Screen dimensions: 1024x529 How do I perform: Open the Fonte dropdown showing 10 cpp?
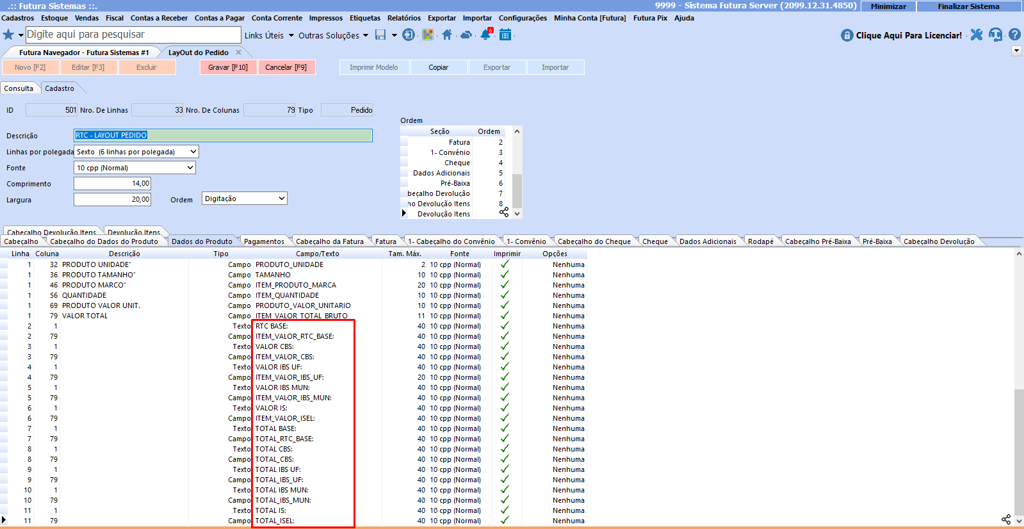[189, 168]
